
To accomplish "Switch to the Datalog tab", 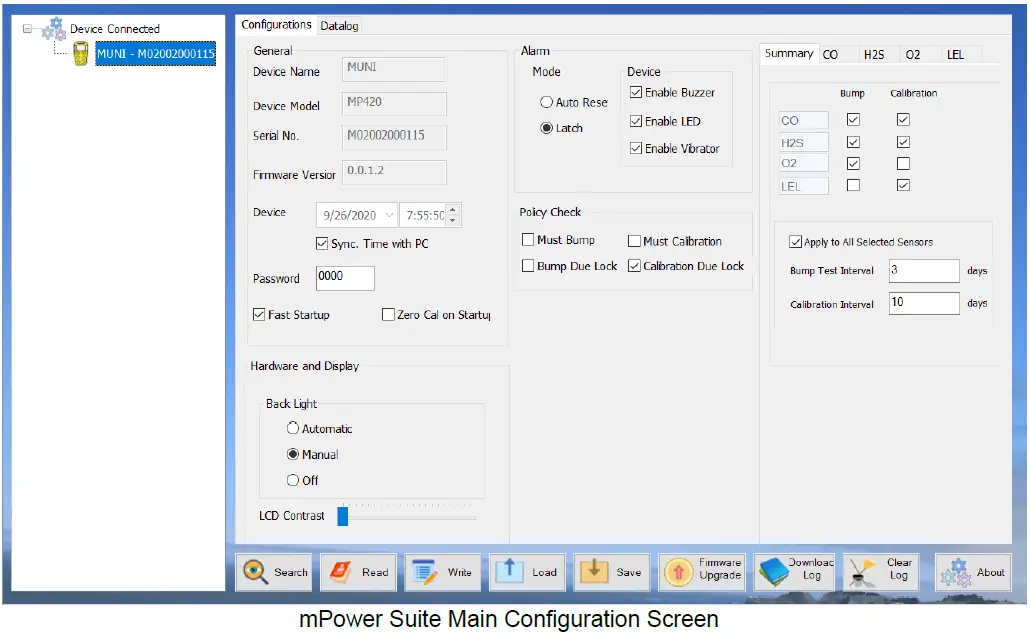I will pos(339,26).
